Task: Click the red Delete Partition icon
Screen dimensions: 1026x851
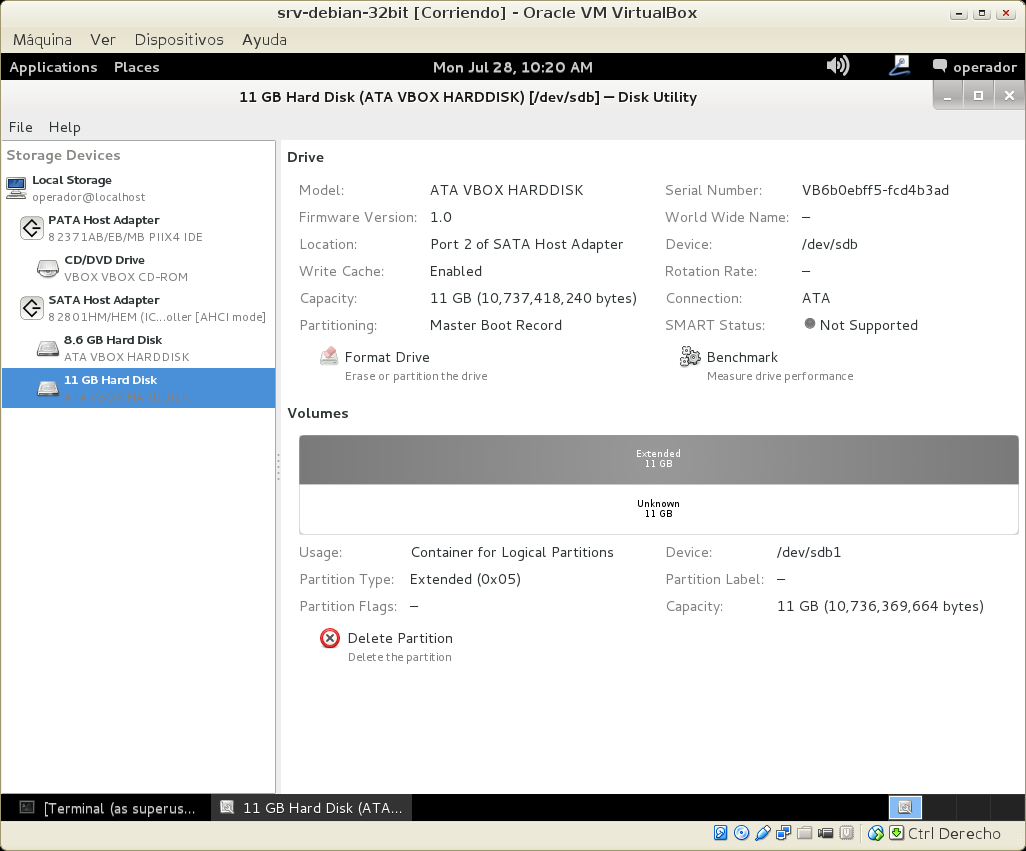Action: pos(330,638)
